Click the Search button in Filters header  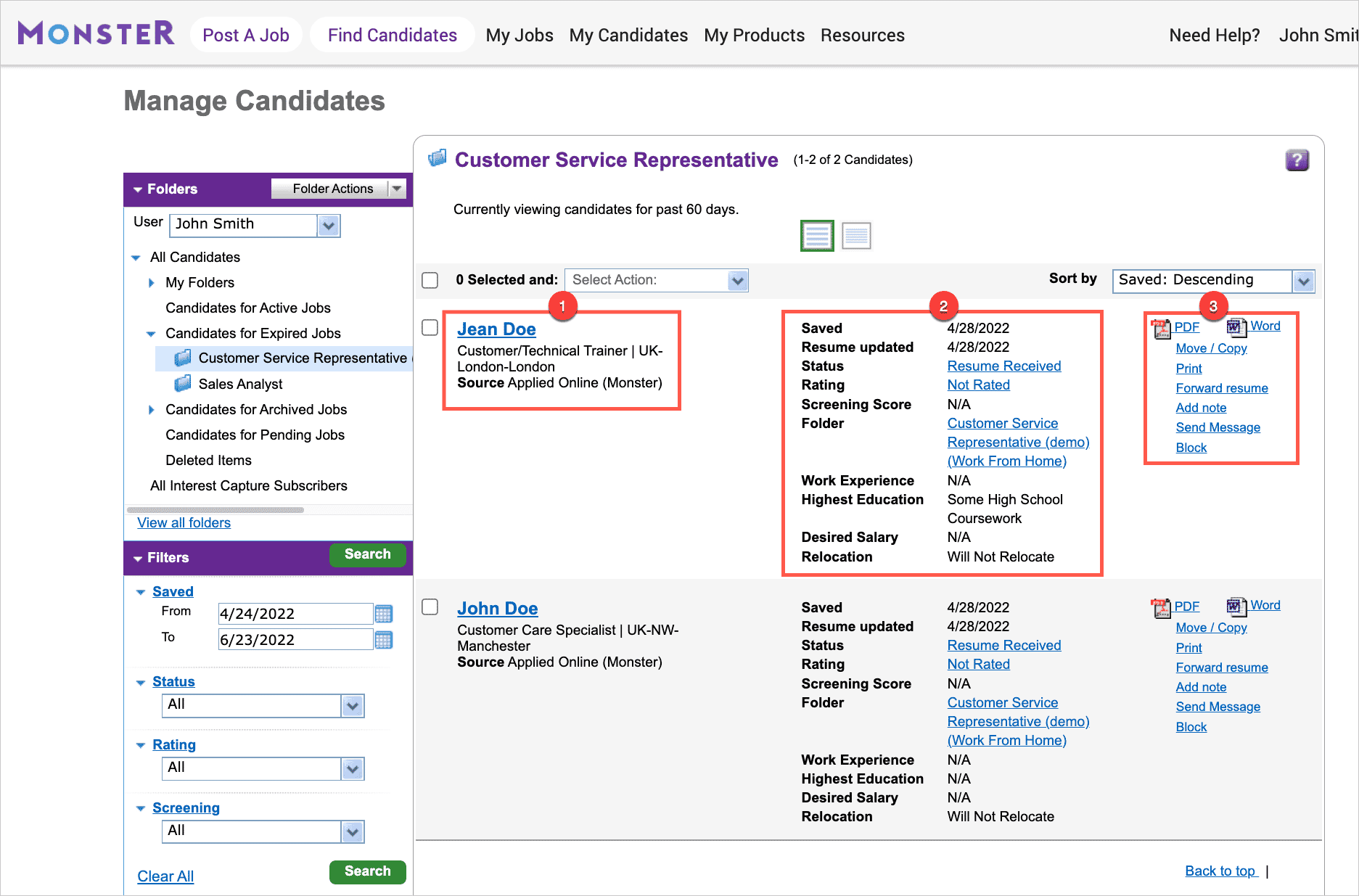[367, 555]
